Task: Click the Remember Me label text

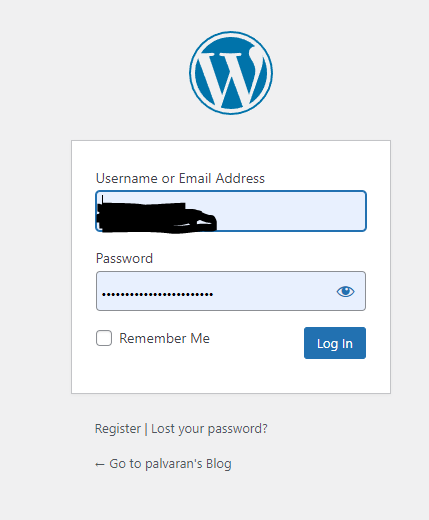Action: click(164, 338)
